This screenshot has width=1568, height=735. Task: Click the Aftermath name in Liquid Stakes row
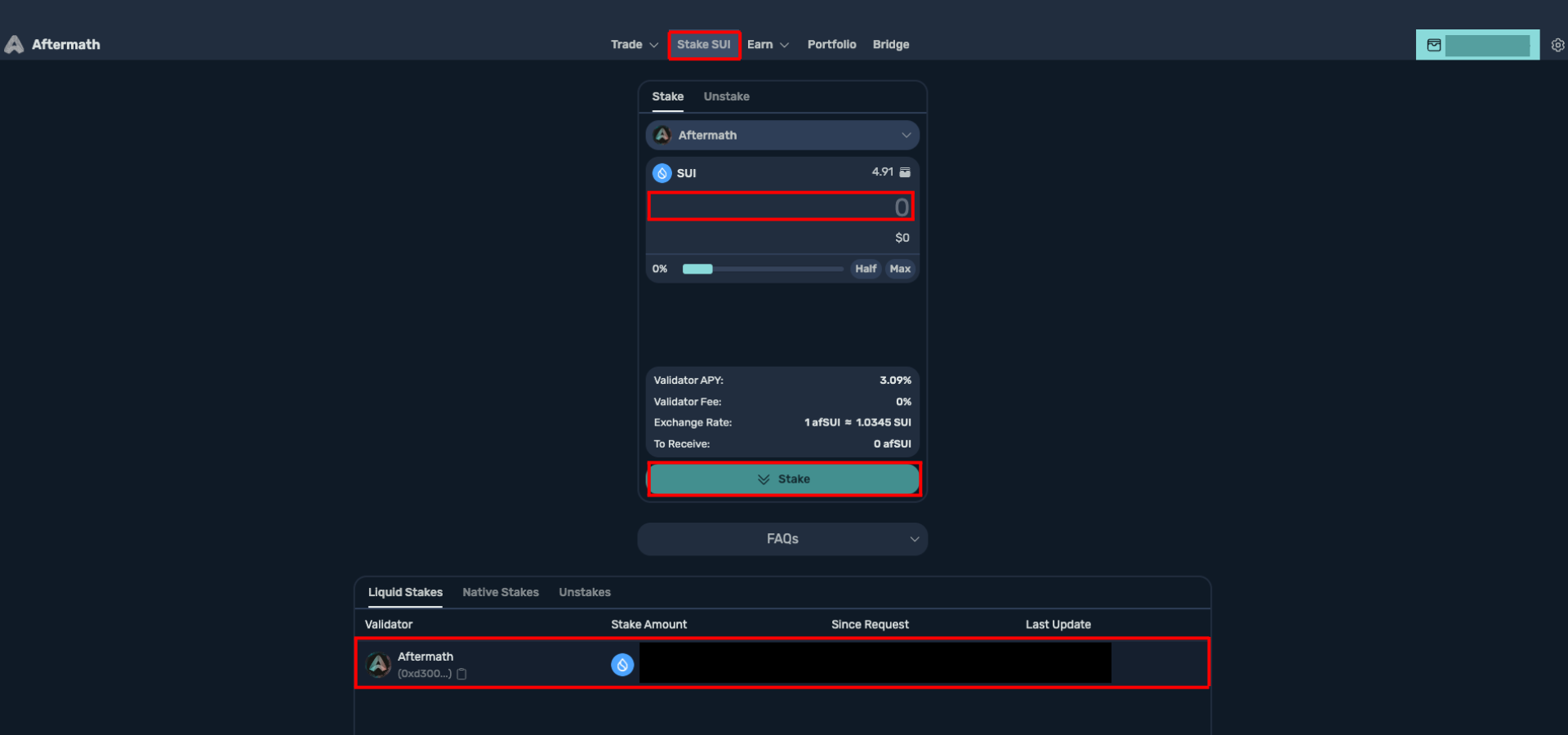pos(425,657)
